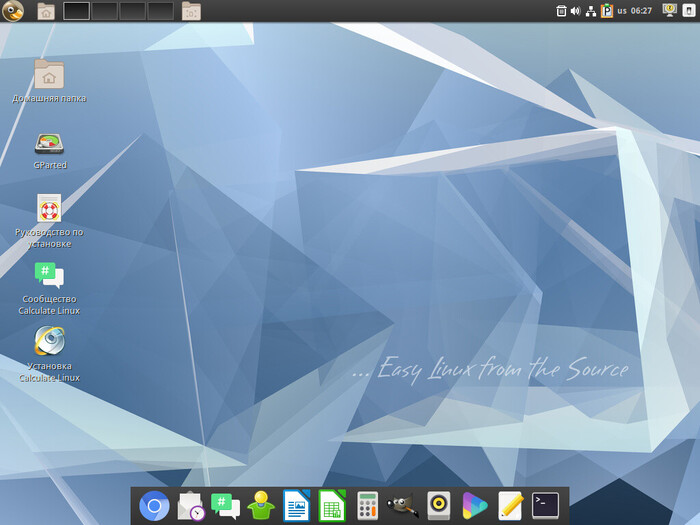Launch Установка Calculate Linux installer icon
Viewport: 700px width, 525px height.
pos(49,354)
